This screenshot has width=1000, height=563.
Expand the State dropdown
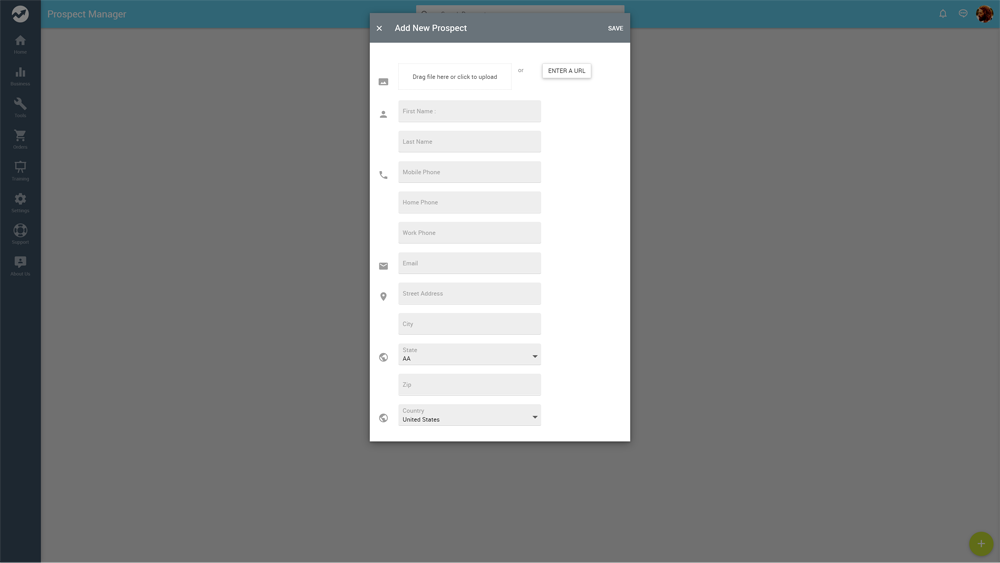click(x=469, y=355)
